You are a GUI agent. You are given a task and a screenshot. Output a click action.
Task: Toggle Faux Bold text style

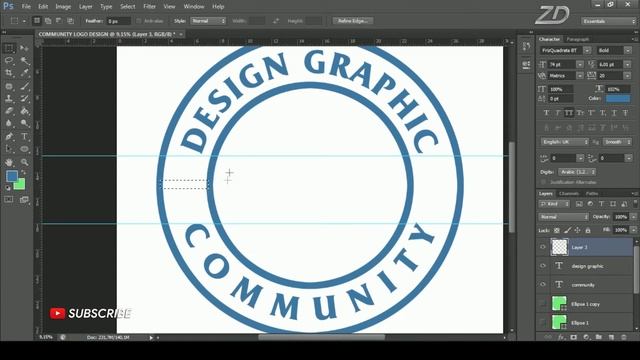[547, 113]
